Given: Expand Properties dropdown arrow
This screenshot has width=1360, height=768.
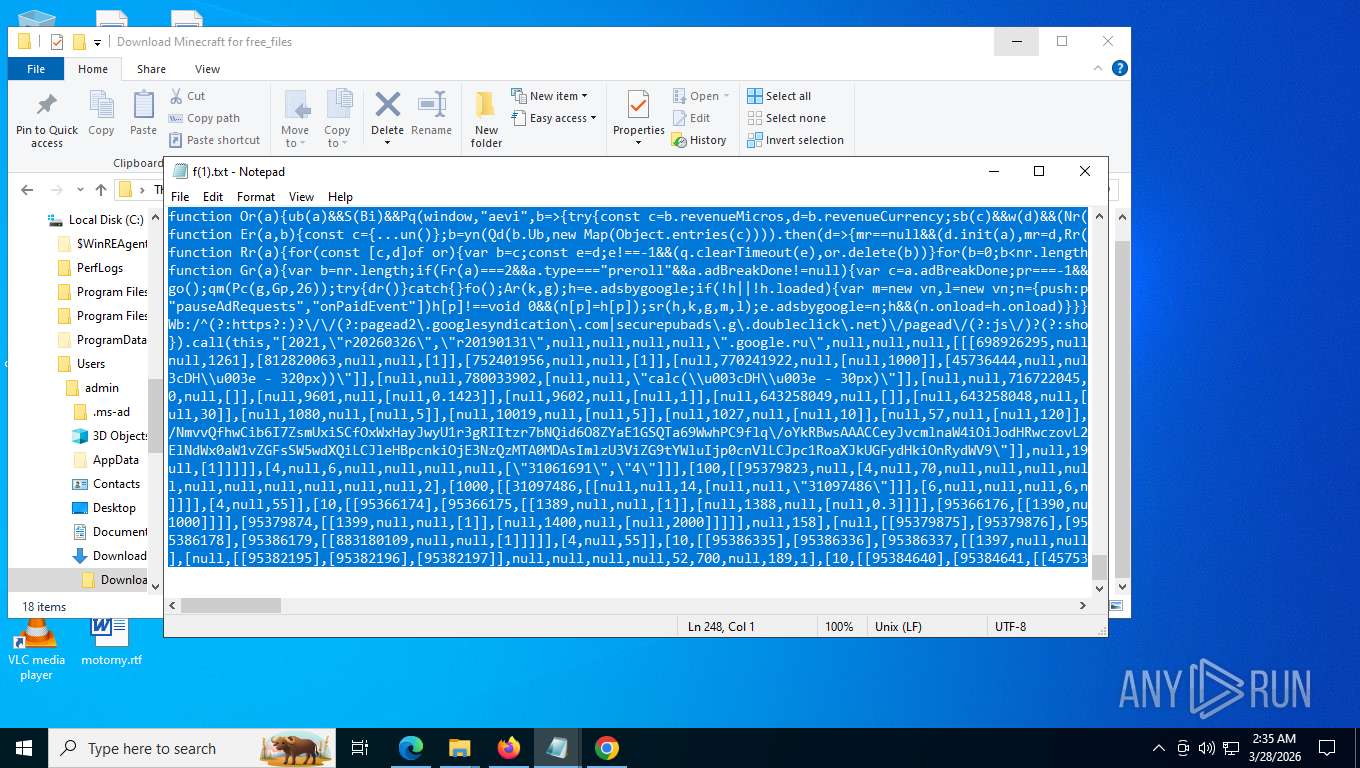Looking at the screenshot, I should 638,142.
